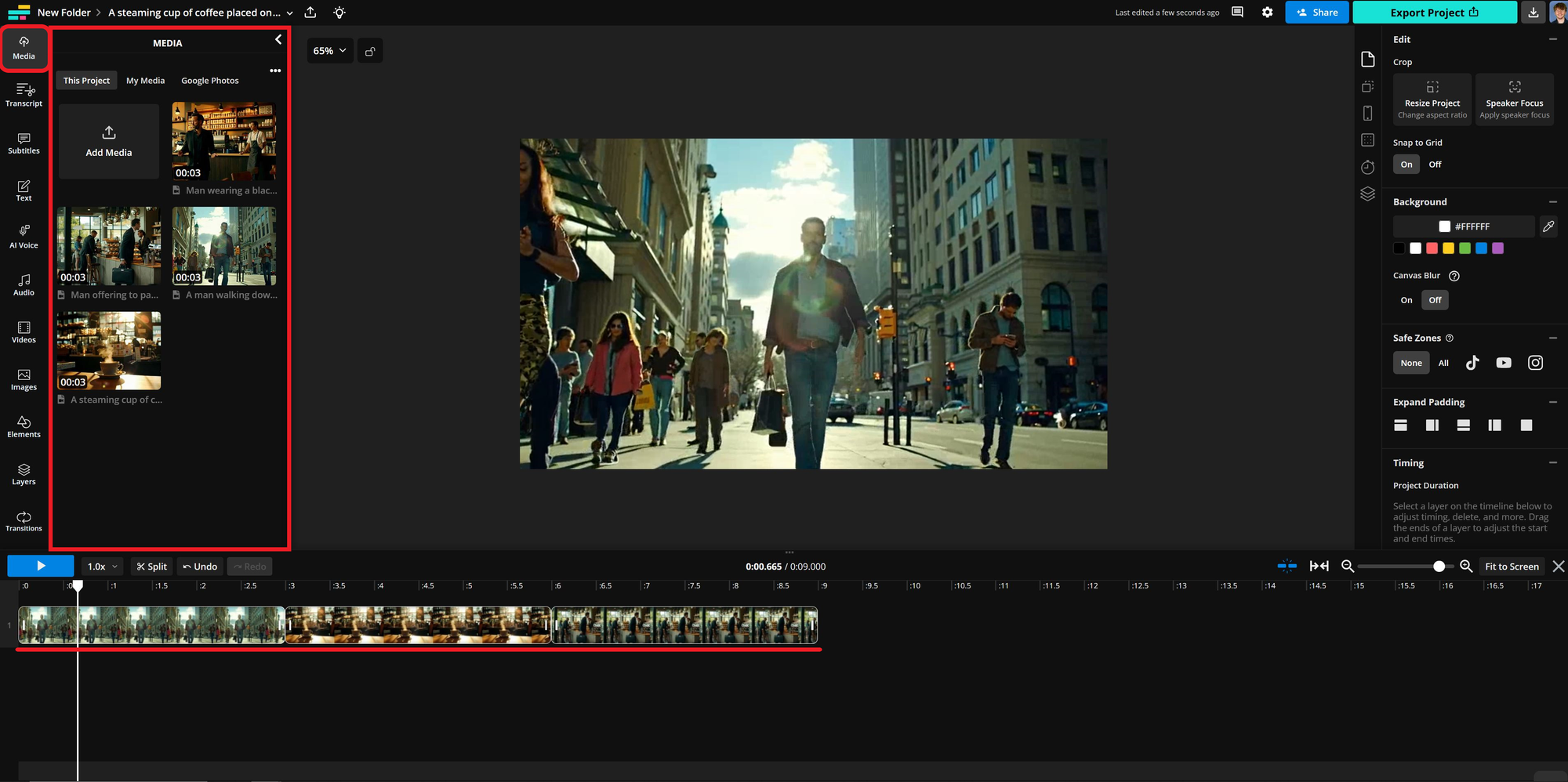
Task: Open the timing settings panel on the right
Action: 1368,167
